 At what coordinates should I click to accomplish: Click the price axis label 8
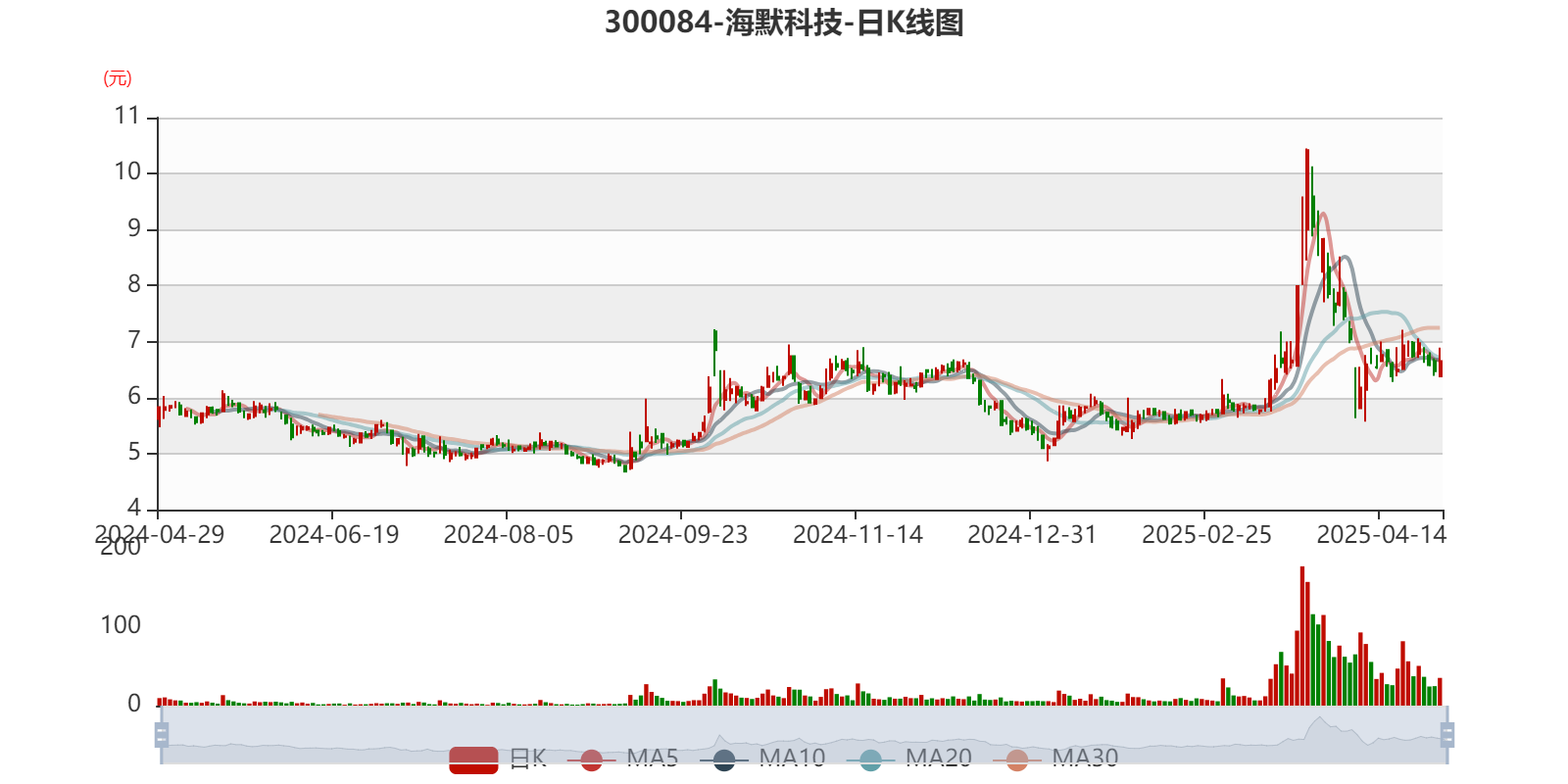pyautogui.click(x=134, y=284)
